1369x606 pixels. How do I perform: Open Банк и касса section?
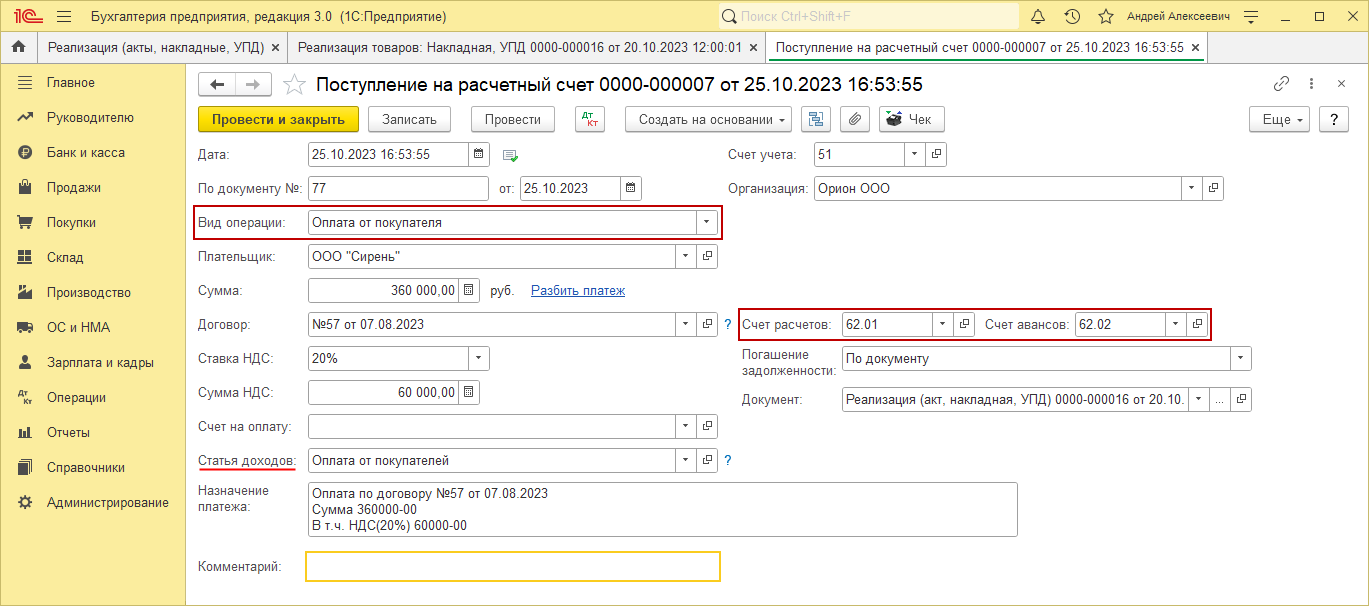(86, 152)
